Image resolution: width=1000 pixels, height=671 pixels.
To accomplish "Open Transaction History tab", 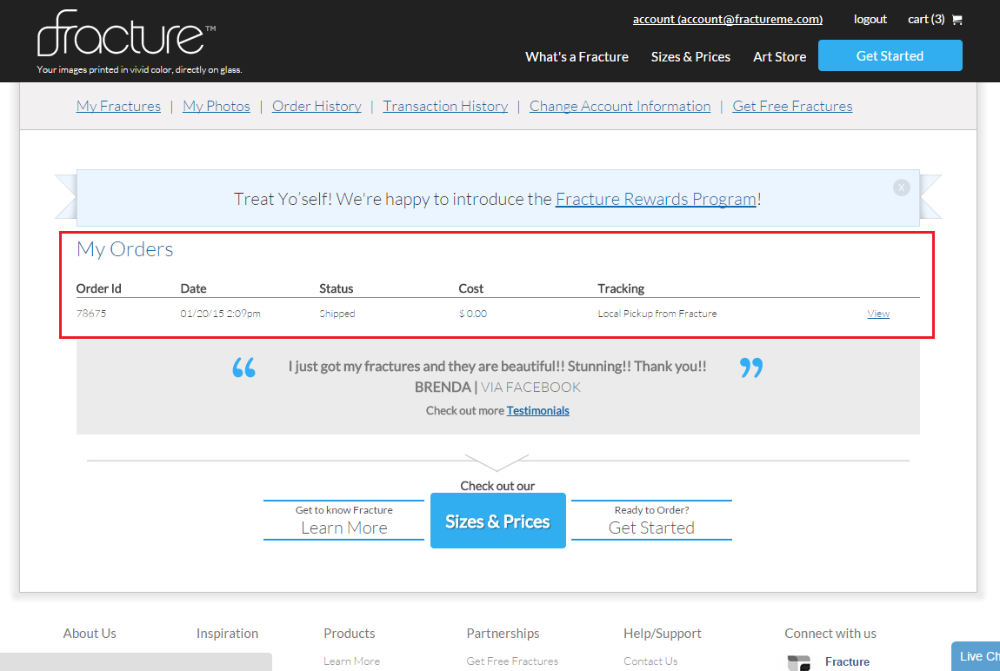I will coord(445,106).
